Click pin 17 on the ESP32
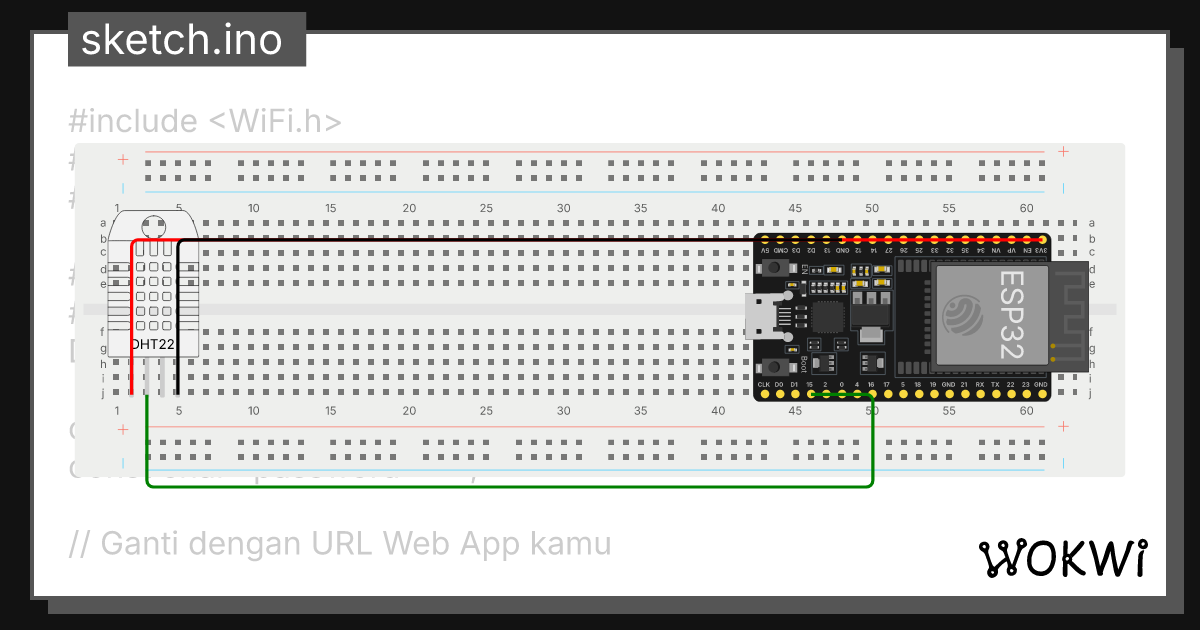1200x630 pixels. click(x=888, y=395)
